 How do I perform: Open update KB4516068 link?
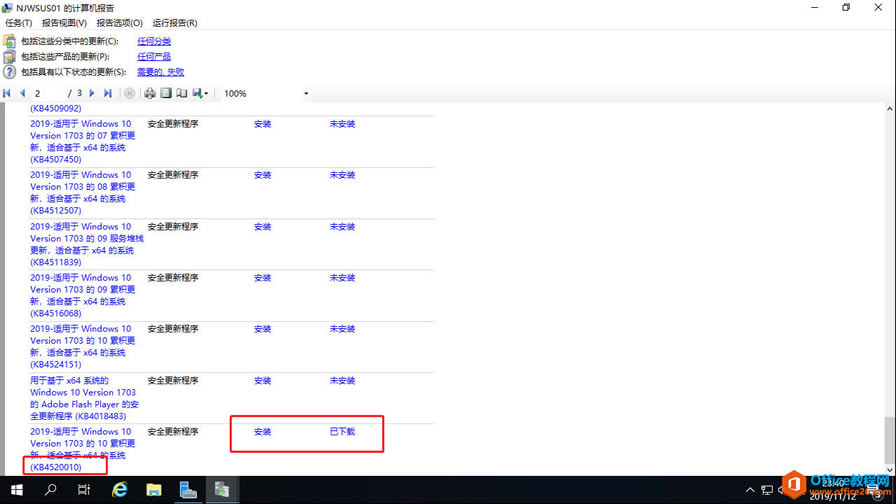(x=83, y=295)
